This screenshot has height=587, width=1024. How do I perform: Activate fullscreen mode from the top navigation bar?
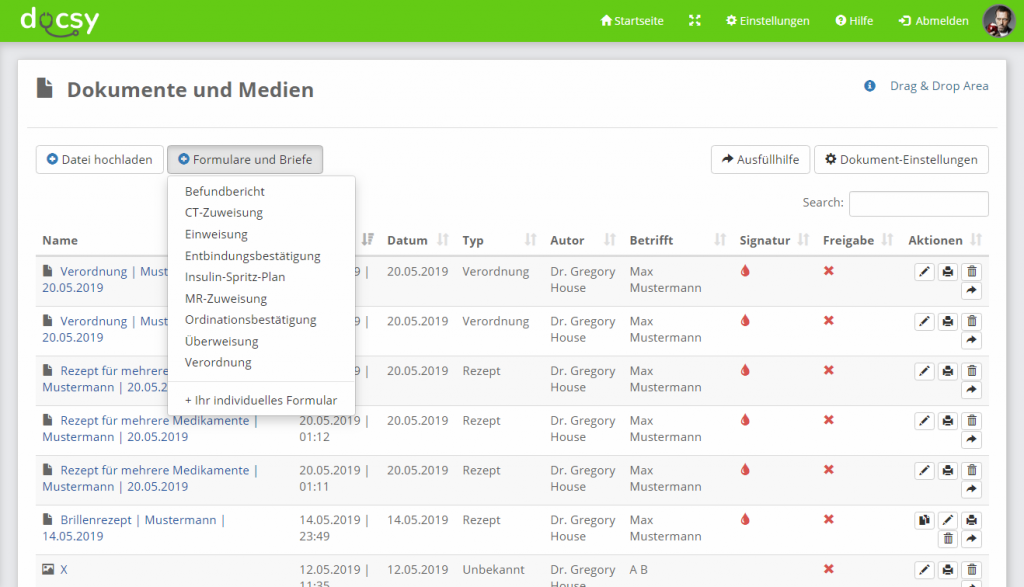point(695,19)
